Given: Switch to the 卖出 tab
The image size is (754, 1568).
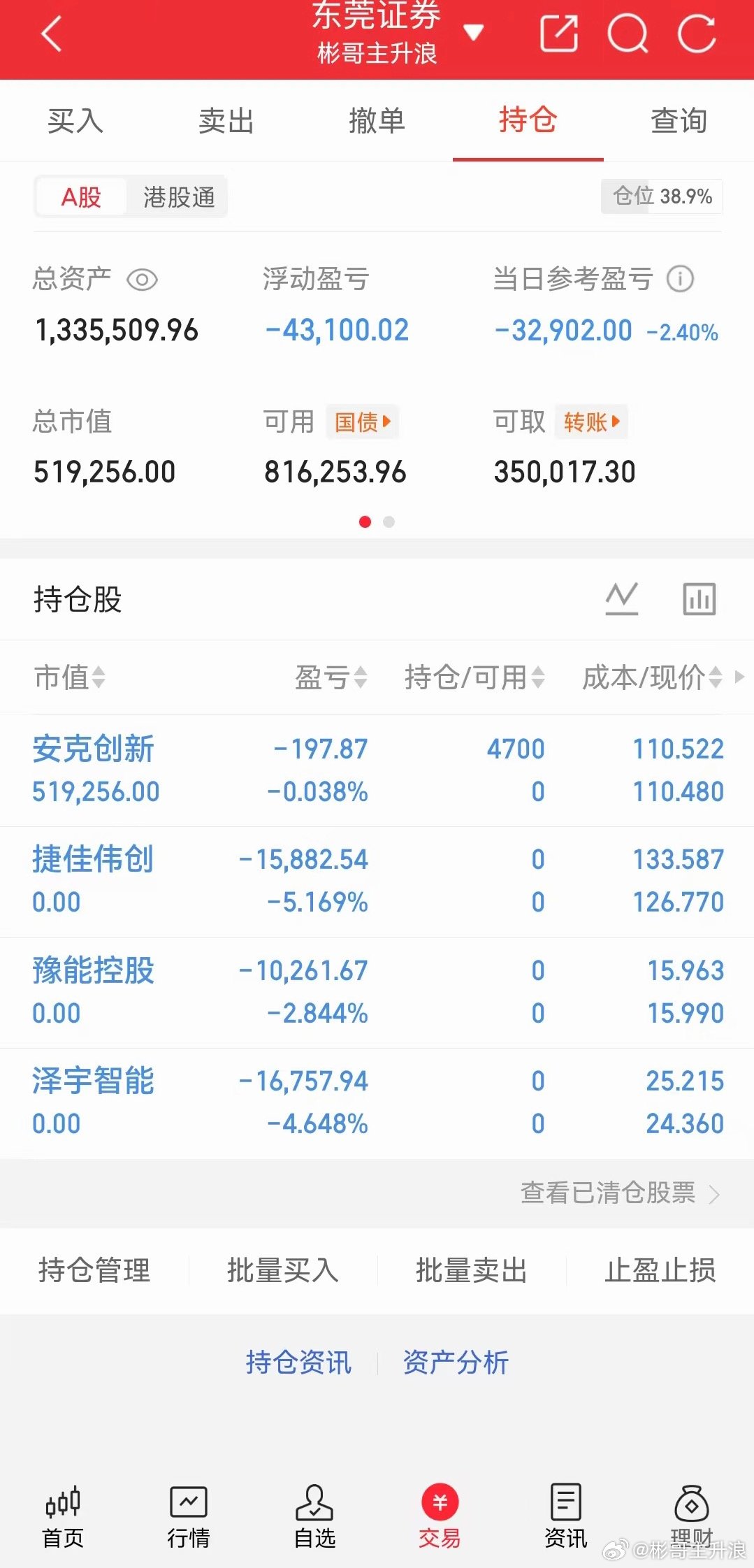Looking at the screenshot, I should coord(226,120).
